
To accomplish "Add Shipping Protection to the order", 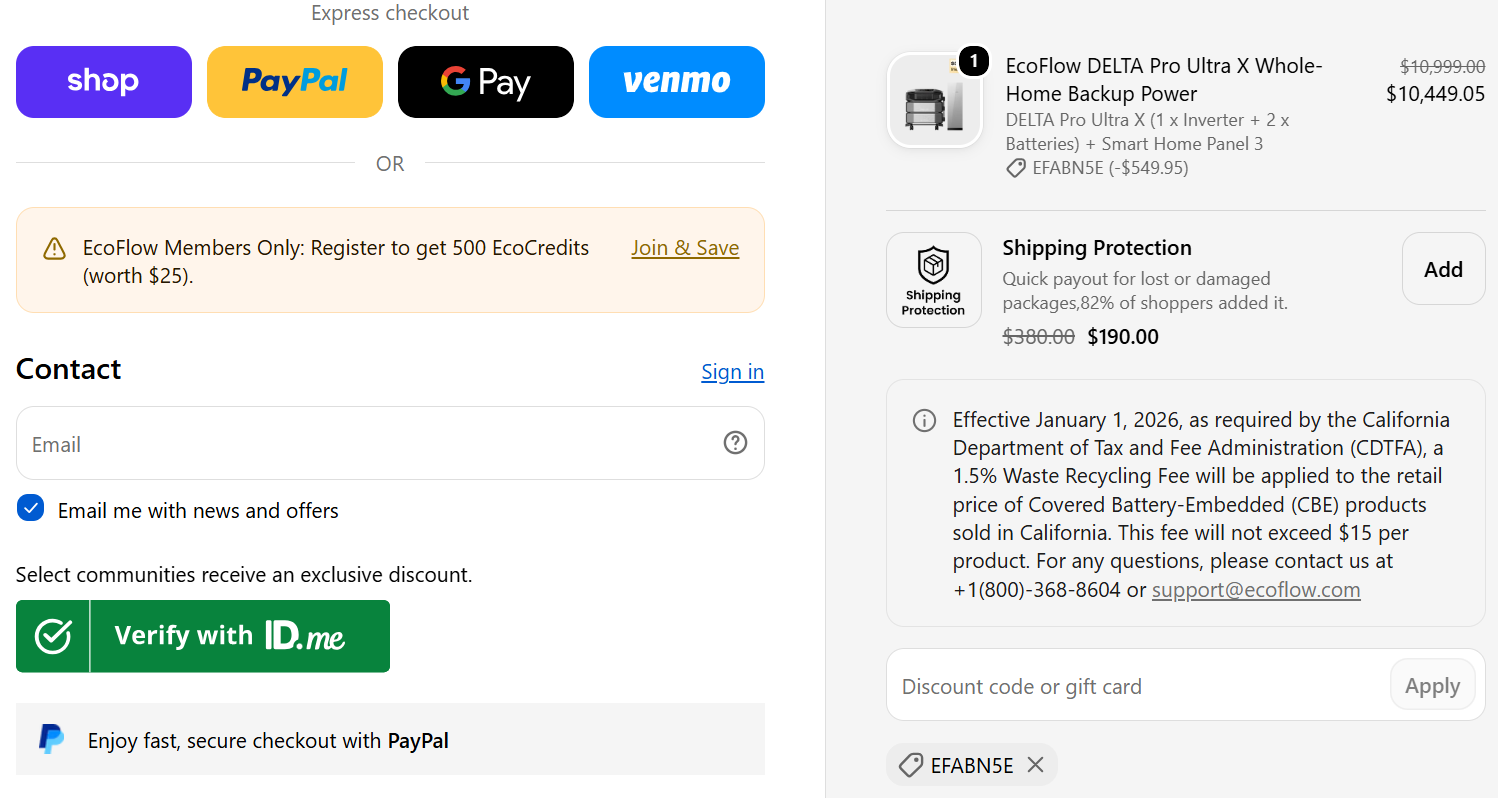I will [x=1443, y=269].
